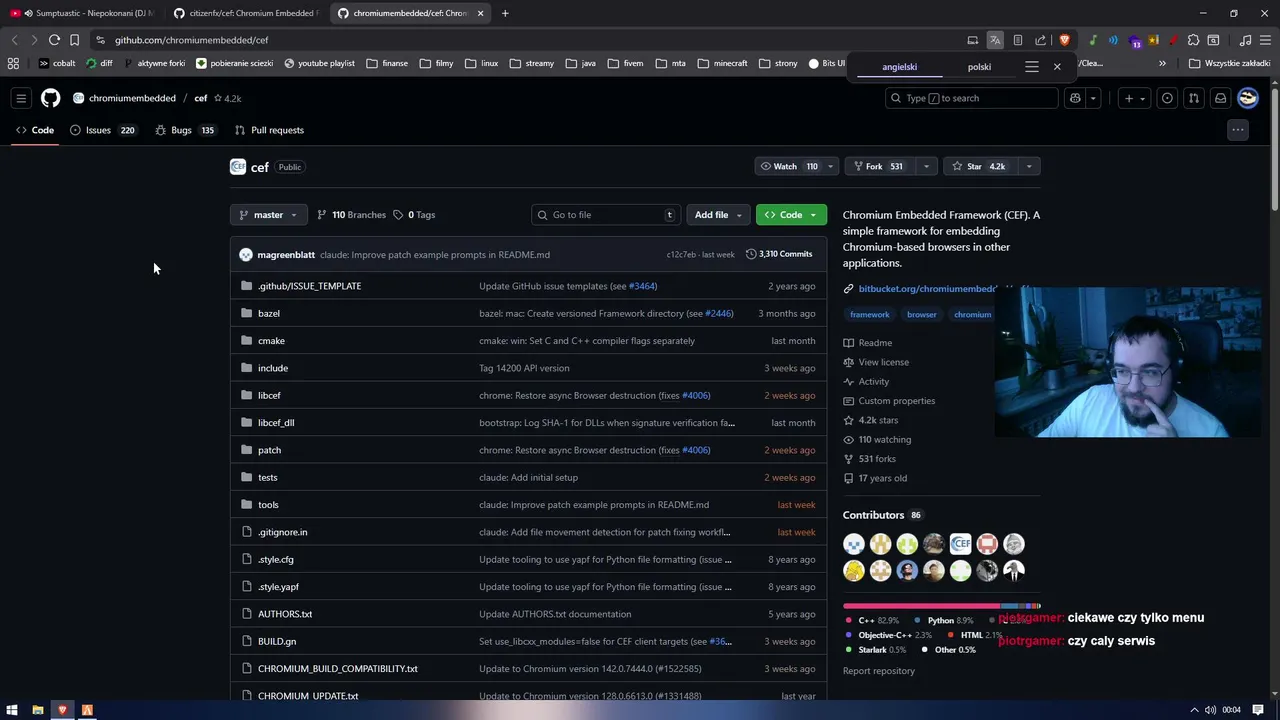Open the GitHub hamburger navigation menu
The image size is (1280, 720).
pyautogui.click(x=21, y=98)
